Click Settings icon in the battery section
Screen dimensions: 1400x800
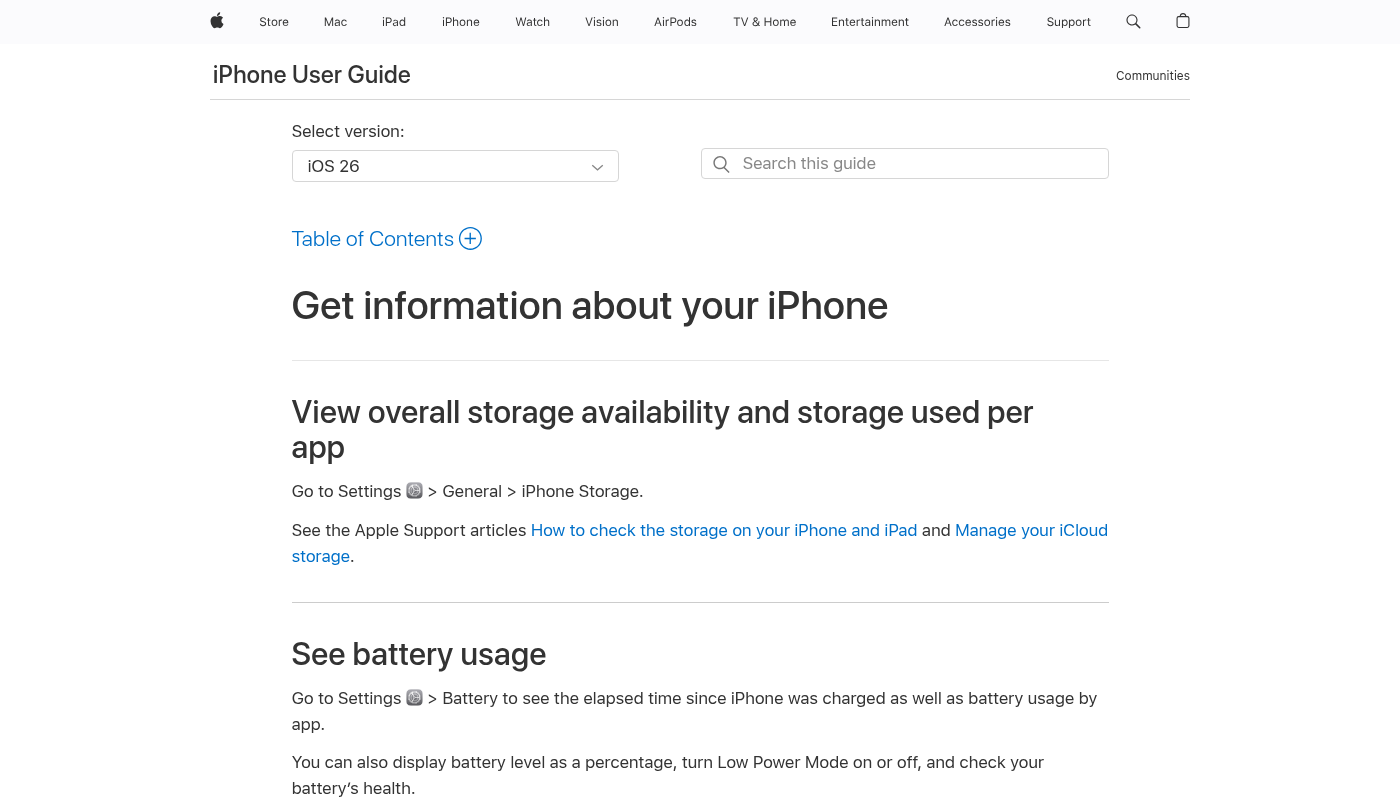point(415,698)
